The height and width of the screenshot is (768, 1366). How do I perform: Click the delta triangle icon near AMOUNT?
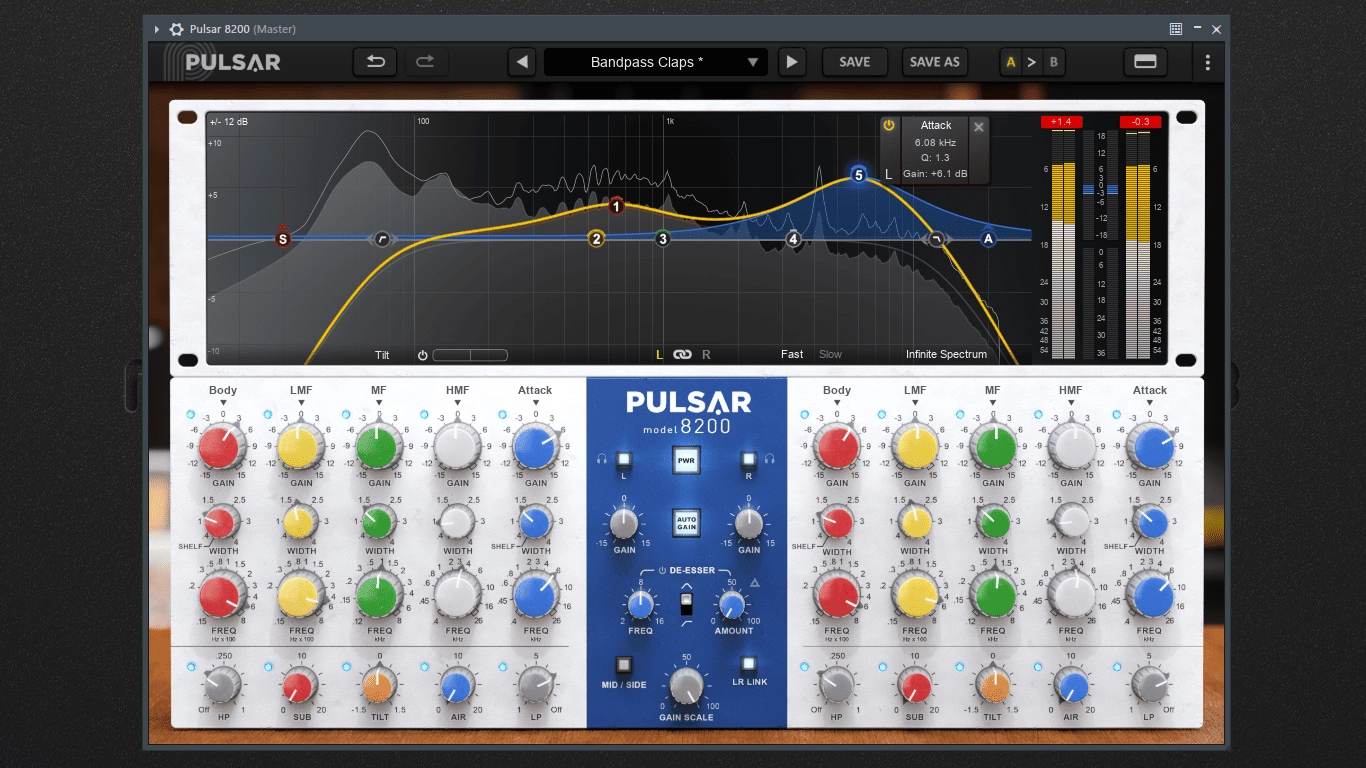[755, 582]
